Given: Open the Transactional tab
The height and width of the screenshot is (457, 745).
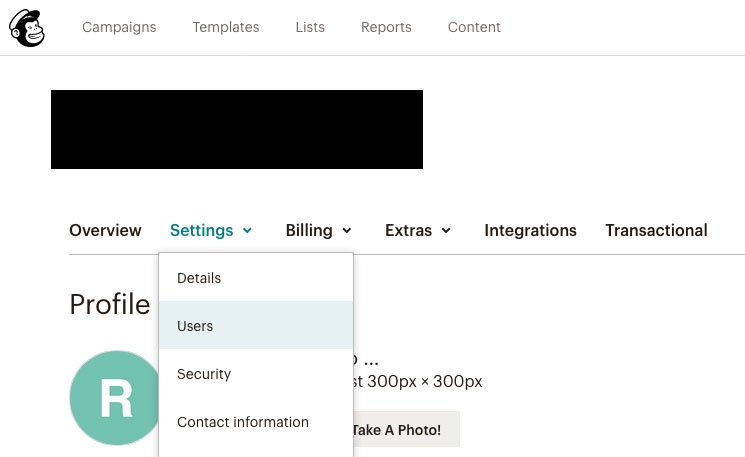Looking at the screenshot, I should coord(656,230).
